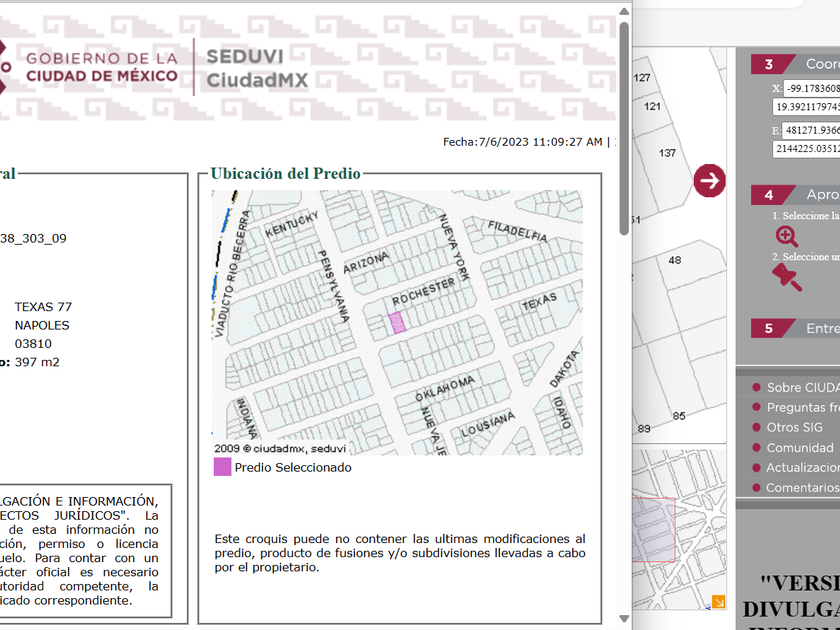Select the zoom-in magnifier tool
Screen dimensions: 840x630
click(x=786, y=236)
